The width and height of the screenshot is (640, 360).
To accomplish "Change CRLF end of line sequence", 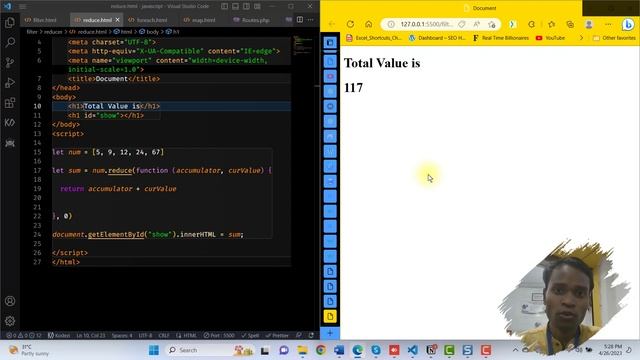I will [x=164, y=336].
